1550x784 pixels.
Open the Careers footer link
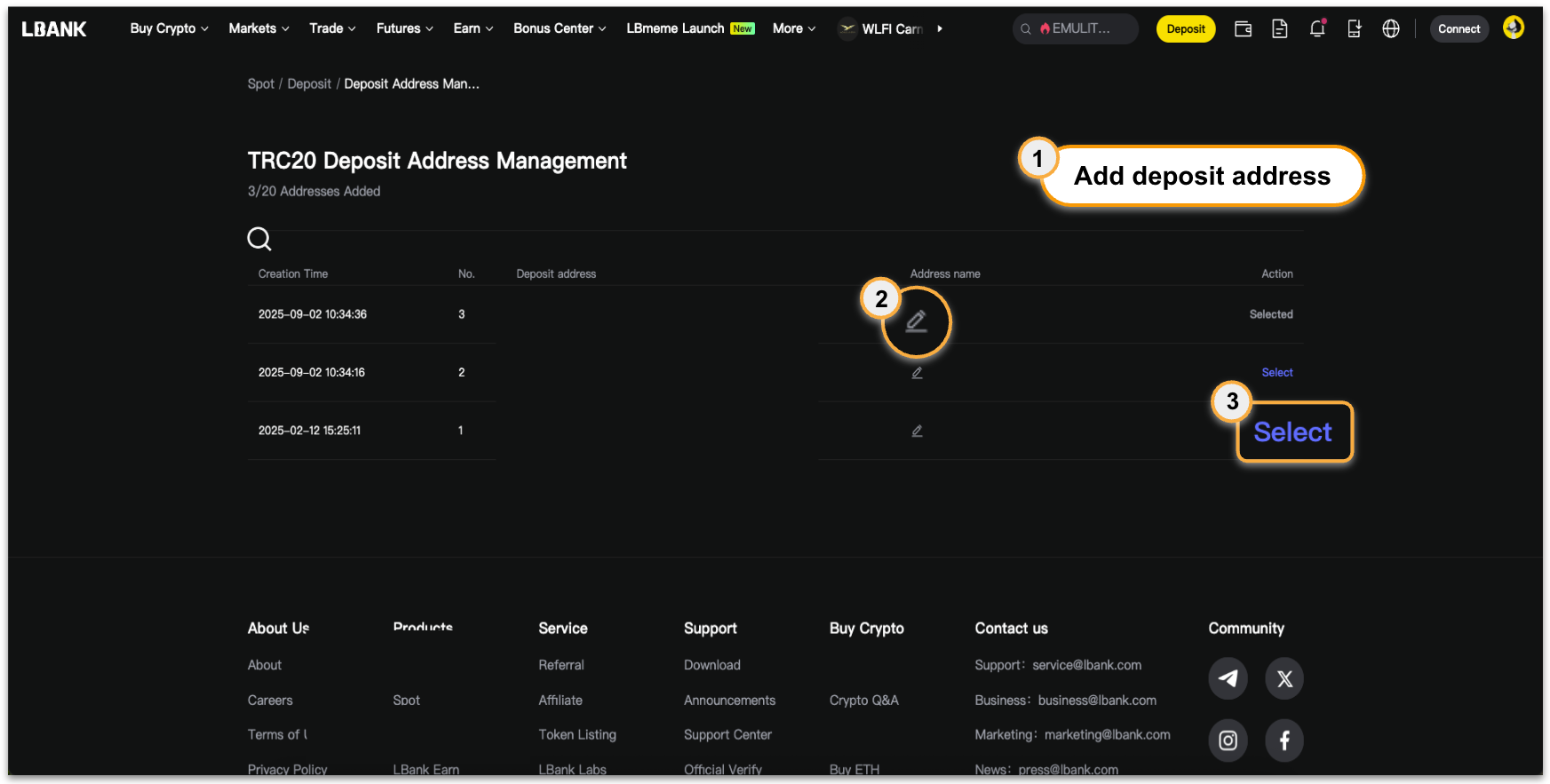tap(270, 701)
